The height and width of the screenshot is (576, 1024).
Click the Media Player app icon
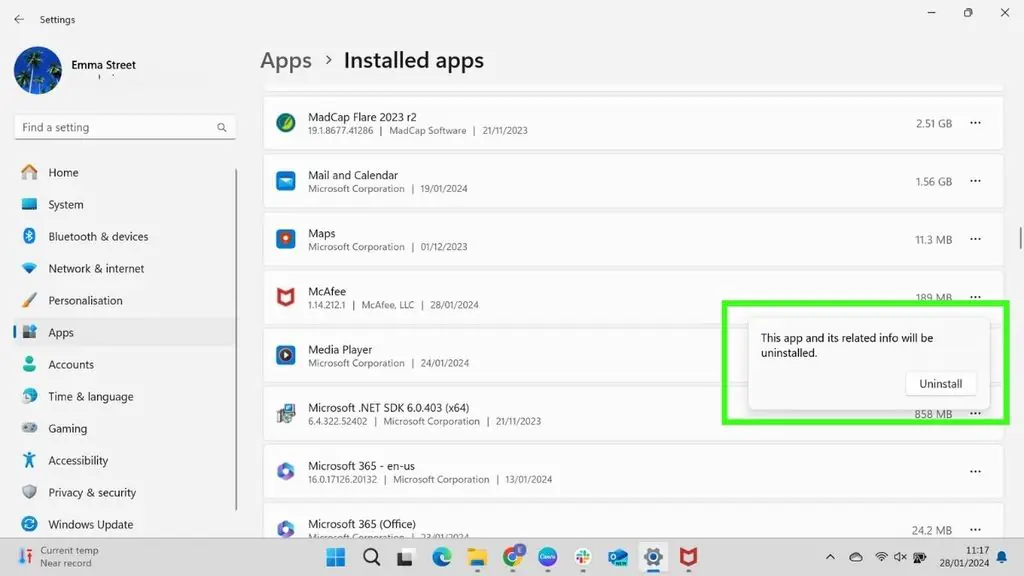(286, 355)
